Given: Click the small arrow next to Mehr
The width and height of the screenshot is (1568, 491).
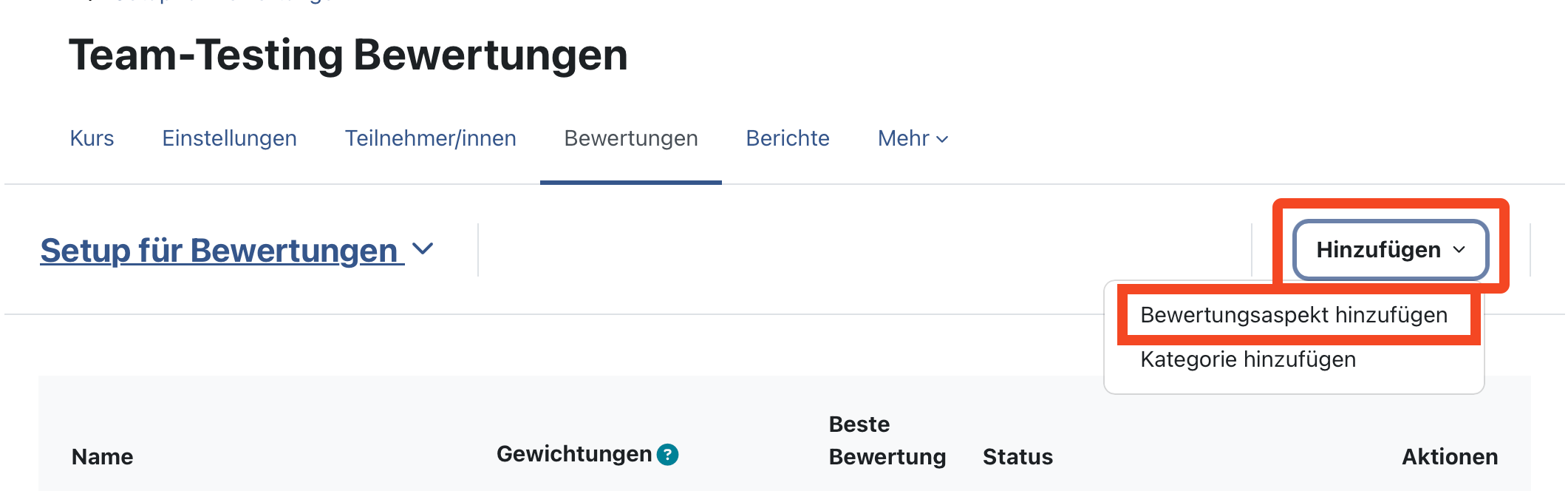Looking at the screenshot, I should [x=942, y=139].
